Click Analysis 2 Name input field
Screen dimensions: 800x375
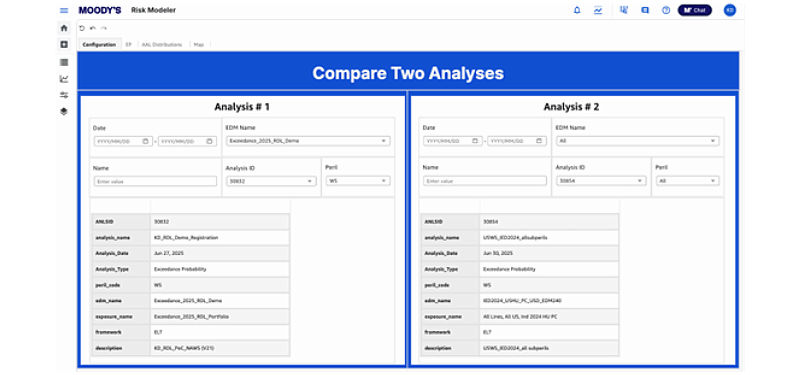(485, 181)
